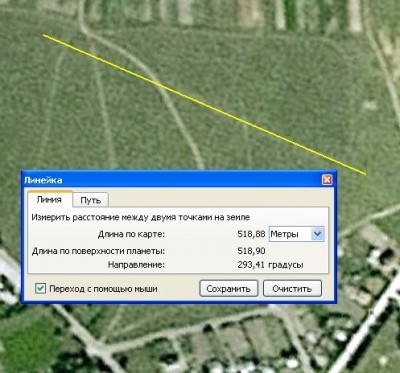This screenshot has width=400, height=373.
Task: Click the Линейка title bar
Action: tap(172, 180)
